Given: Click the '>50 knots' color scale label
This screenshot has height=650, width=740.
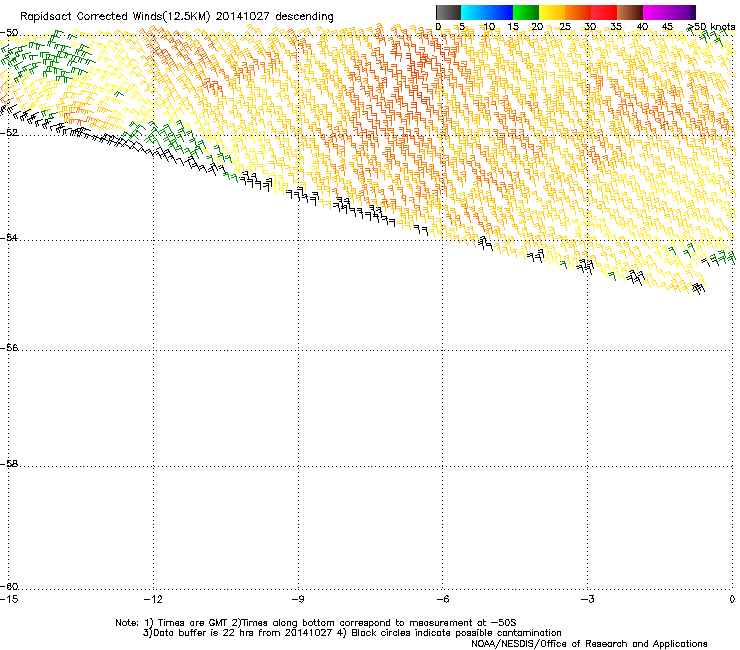Looking at the screenshot, I should 711,27.
